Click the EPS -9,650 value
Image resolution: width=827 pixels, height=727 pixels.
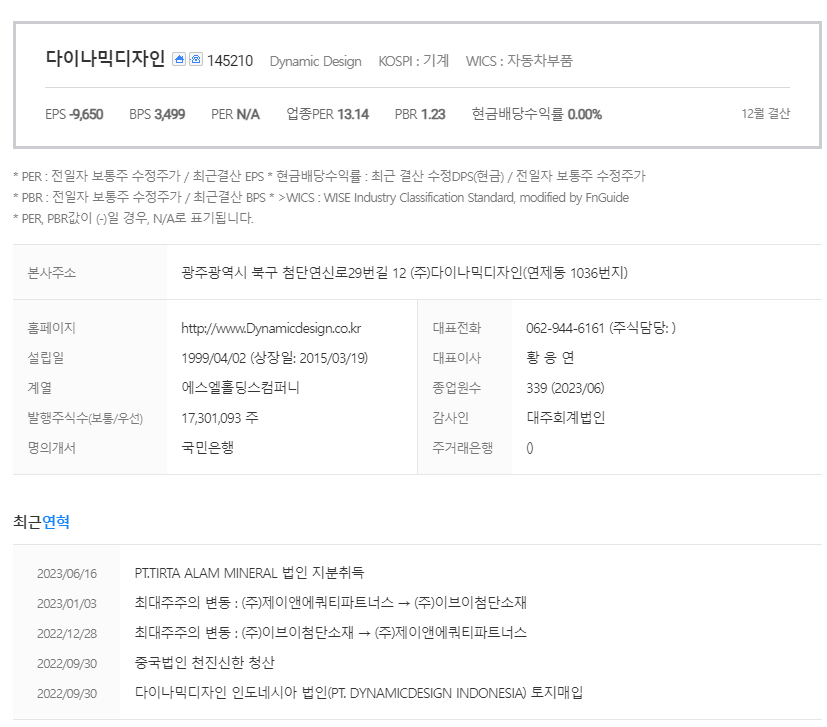click(74, 114)
